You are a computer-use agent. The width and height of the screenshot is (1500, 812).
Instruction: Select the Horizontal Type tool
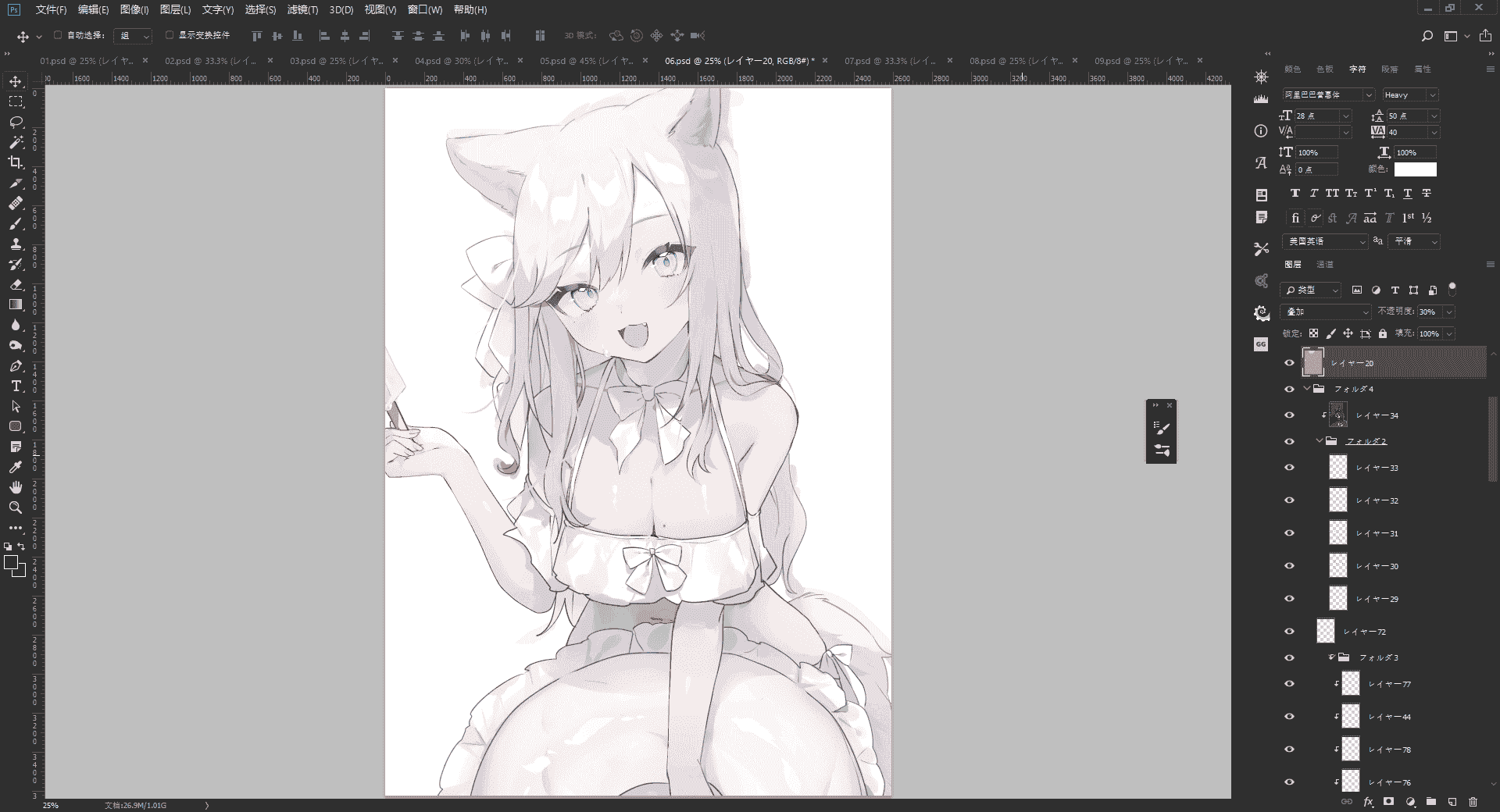coord(16,386)
